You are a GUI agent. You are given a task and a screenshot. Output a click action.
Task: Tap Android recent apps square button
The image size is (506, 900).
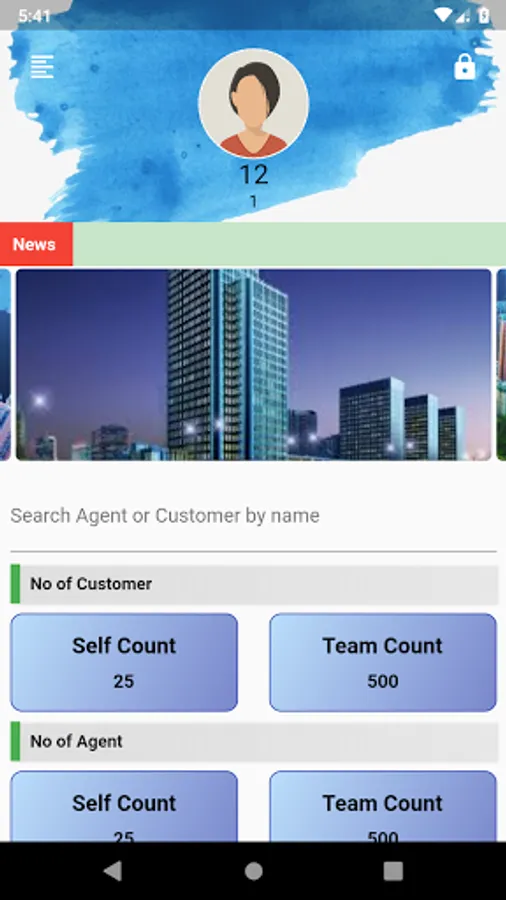coord(393,871)
